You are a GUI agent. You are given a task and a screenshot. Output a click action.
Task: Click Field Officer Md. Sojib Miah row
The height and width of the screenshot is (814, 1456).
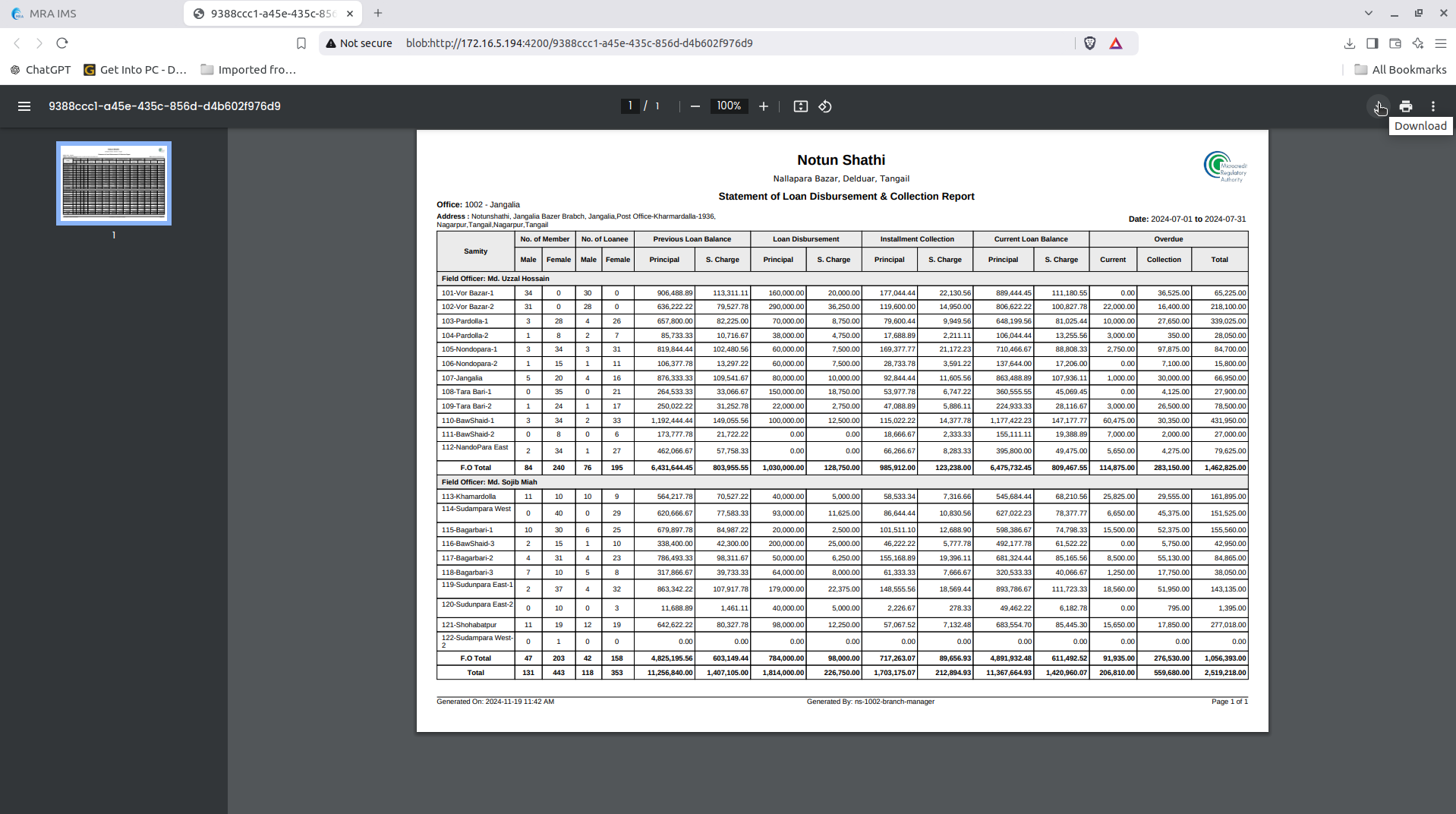pos(842,482)
